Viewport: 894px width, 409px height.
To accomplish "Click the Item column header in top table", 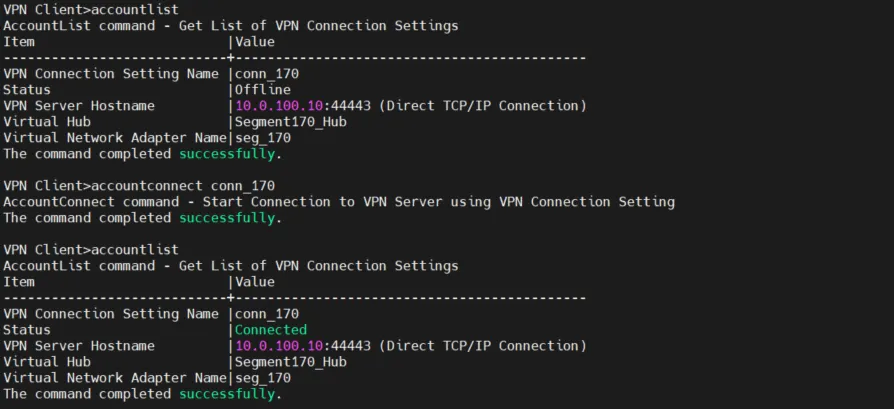I will point(19,42).
